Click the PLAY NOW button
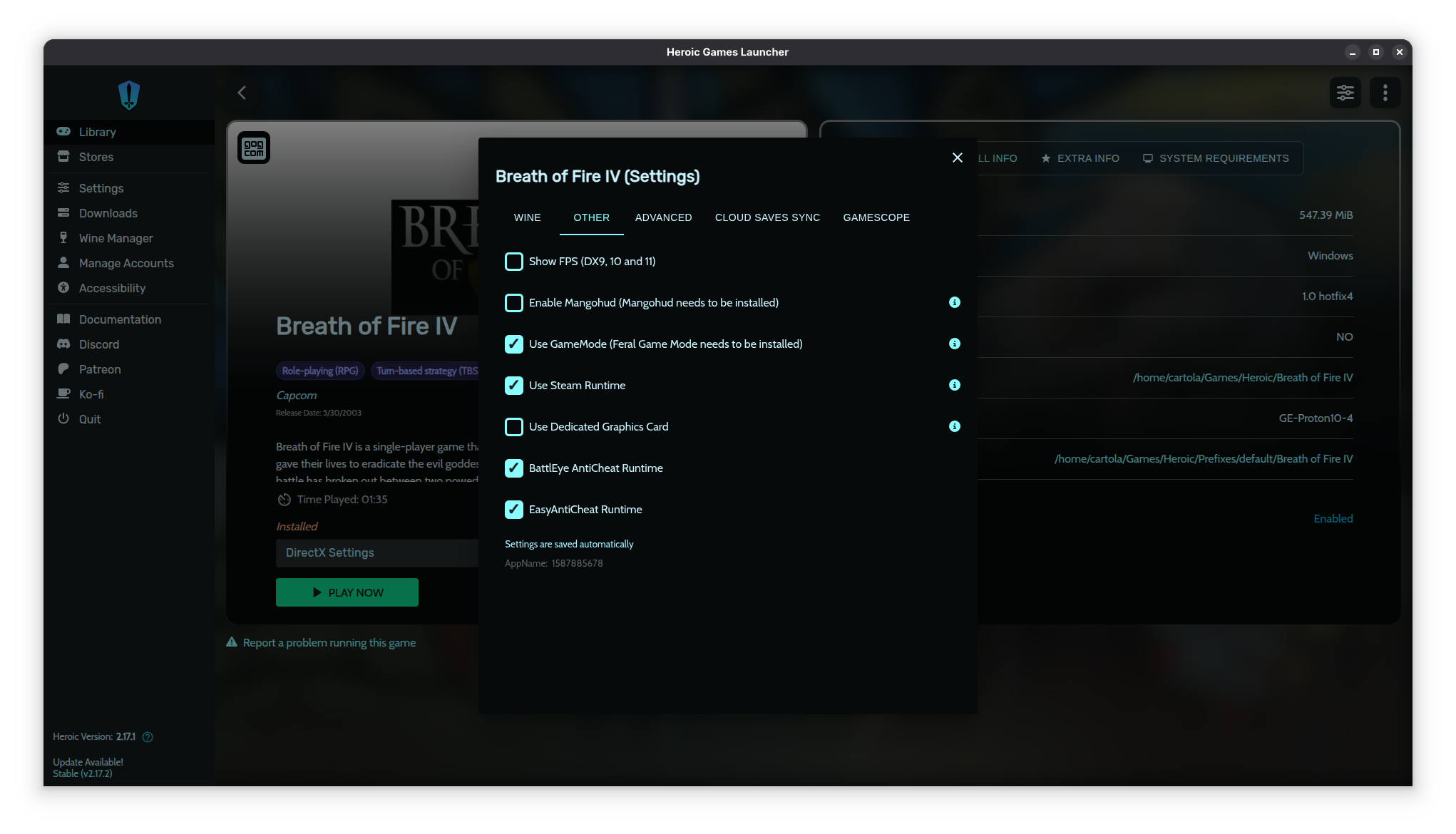1456x834 pixels. point(347,592)
